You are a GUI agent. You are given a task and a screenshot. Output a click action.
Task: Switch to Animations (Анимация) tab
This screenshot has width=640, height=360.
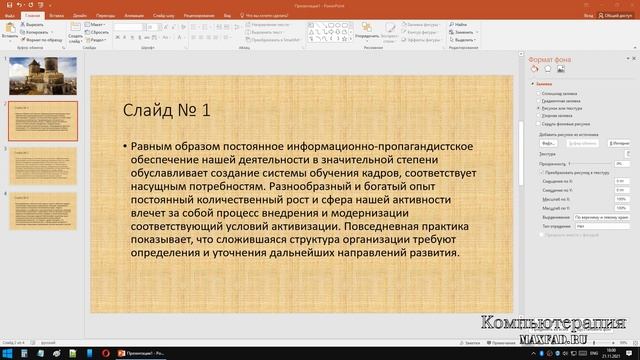tap(134, 16)
